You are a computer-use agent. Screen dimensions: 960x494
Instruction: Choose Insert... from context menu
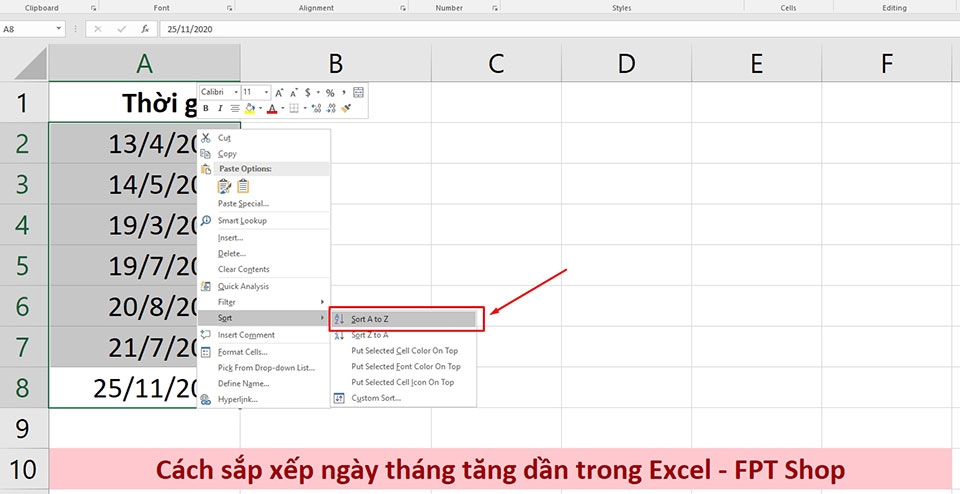pyautogui.click(x=263, y=238)
